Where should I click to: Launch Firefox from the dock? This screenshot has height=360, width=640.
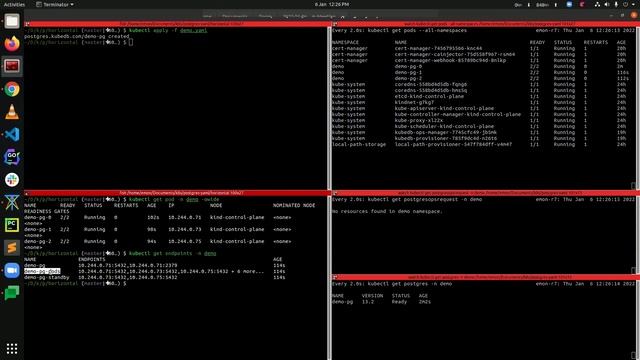point(12,44)
